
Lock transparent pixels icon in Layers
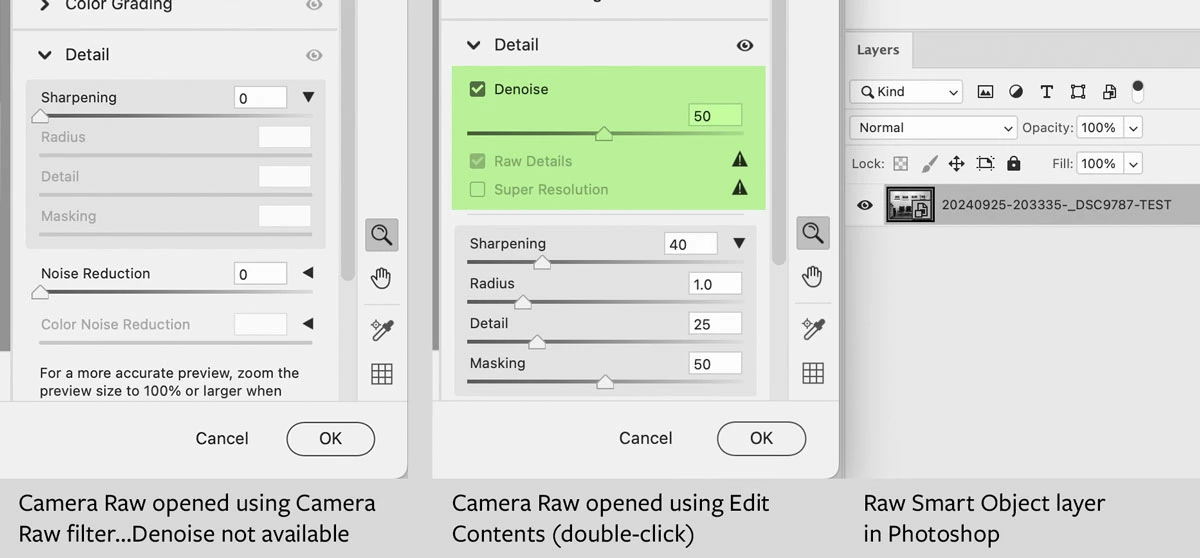[901, 164]
